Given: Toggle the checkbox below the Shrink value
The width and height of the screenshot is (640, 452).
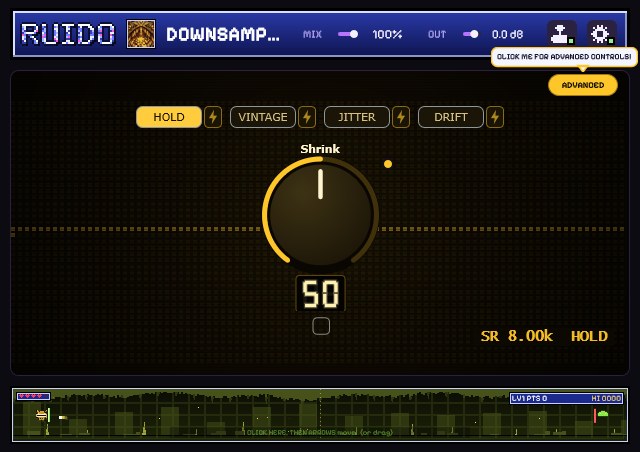Looking at the screenshot, I should [x=321, y=326].
